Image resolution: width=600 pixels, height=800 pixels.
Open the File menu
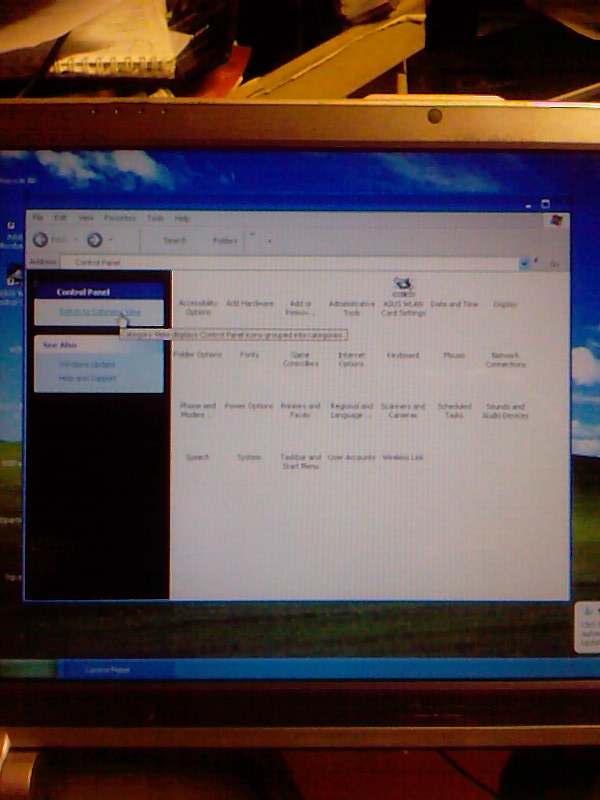click(38, 218)
